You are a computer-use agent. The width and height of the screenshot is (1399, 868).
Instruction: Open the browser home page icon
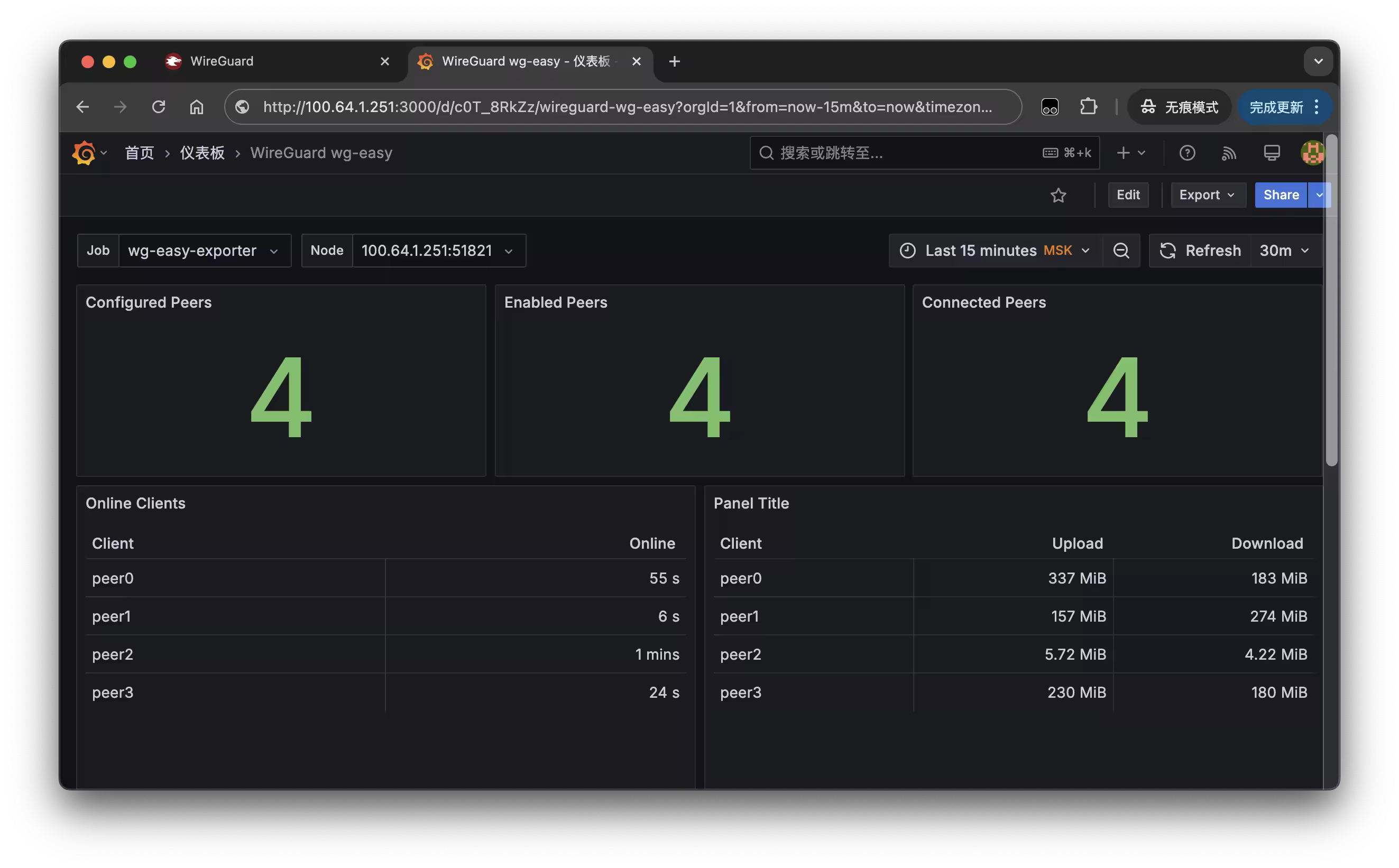[x=196, y=107]
